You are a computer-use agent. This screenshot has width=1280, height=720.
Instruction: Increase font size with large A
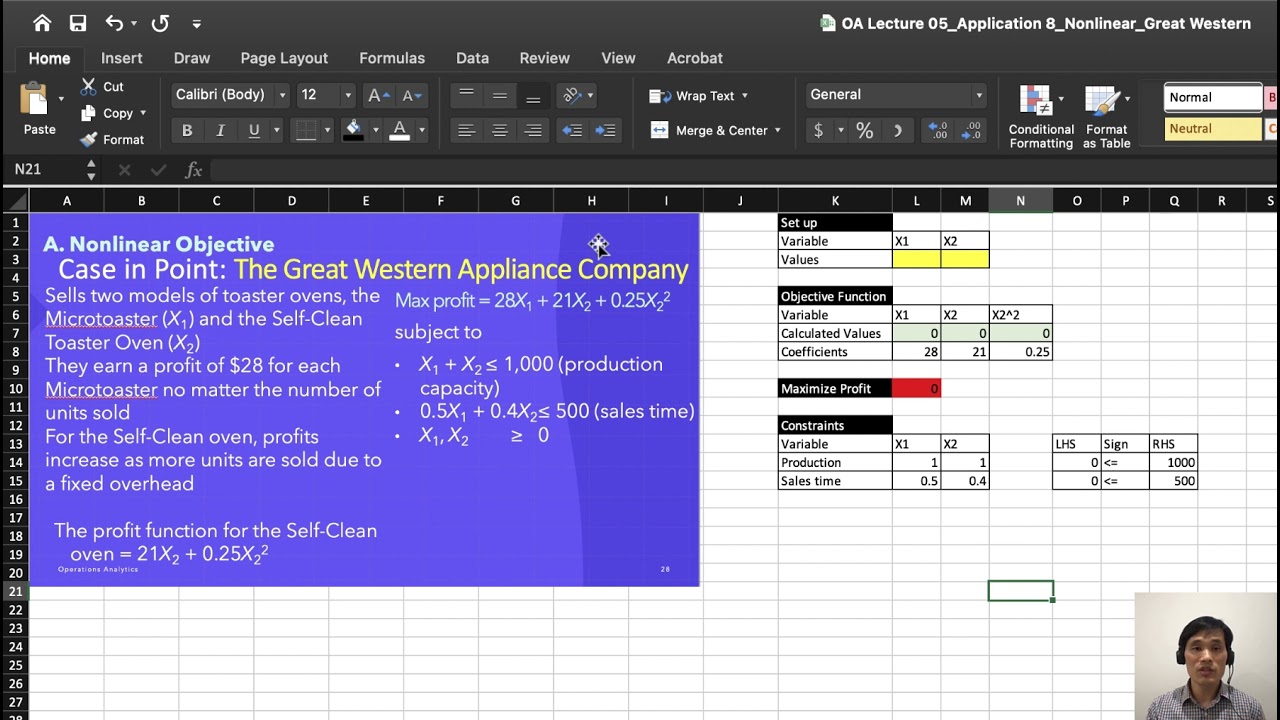378,96
